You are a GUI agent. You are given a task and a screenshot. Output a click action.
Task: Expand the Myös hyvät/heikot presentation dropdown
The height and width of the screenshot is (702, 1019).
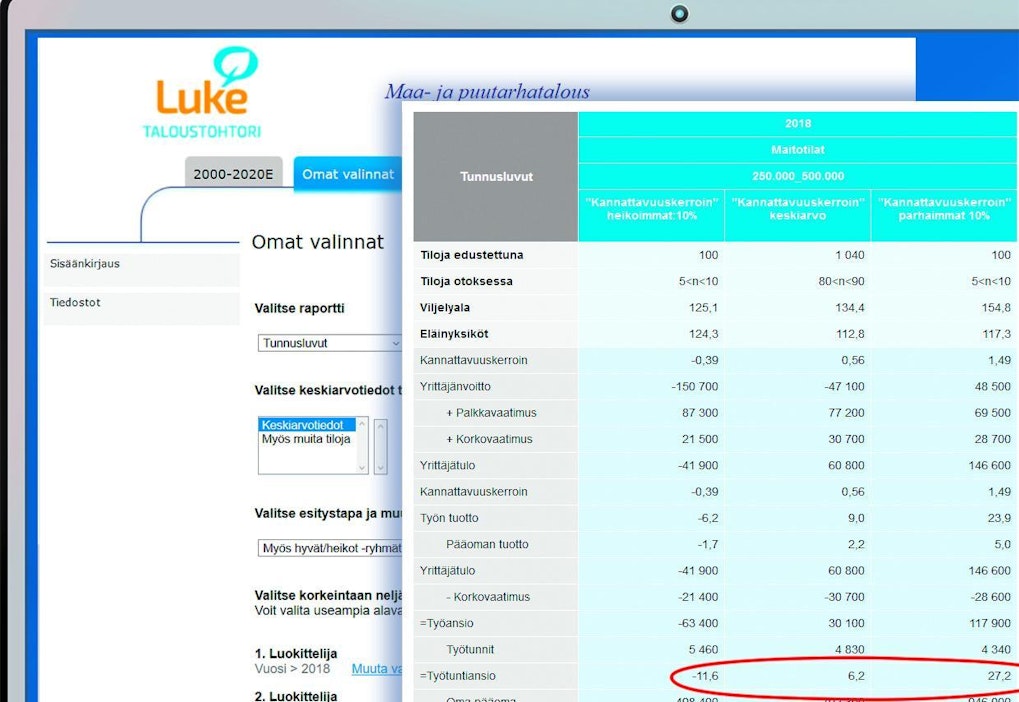[329, 548]
